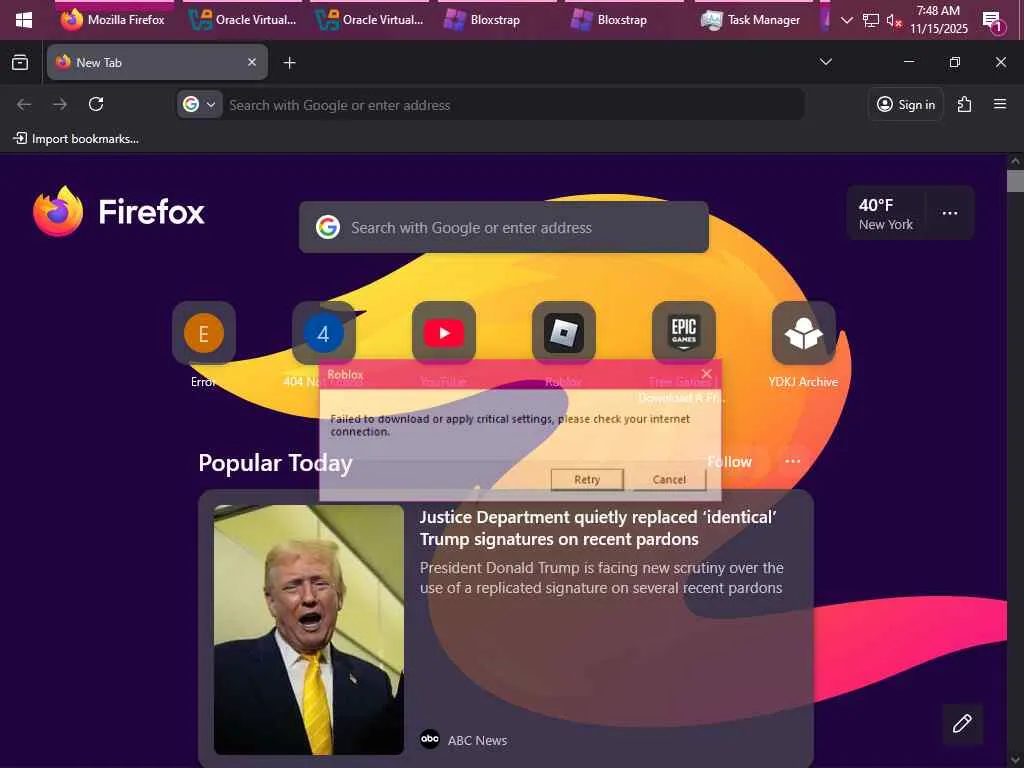Open Firefox View recent browsing icon

point(20,62)
